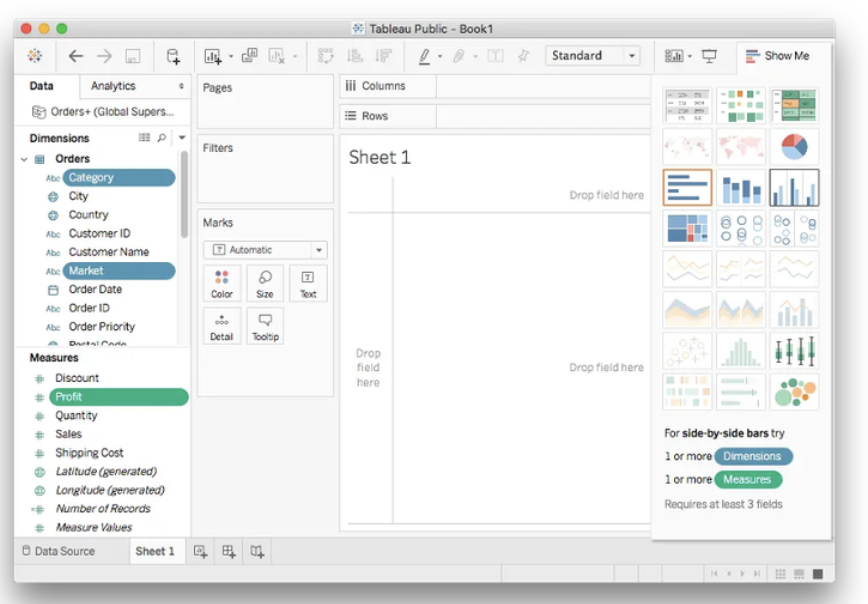The height and width of the screenshot is (604, 868).
Task: Select the packed bubbles chart type
Action: [794, 391]
